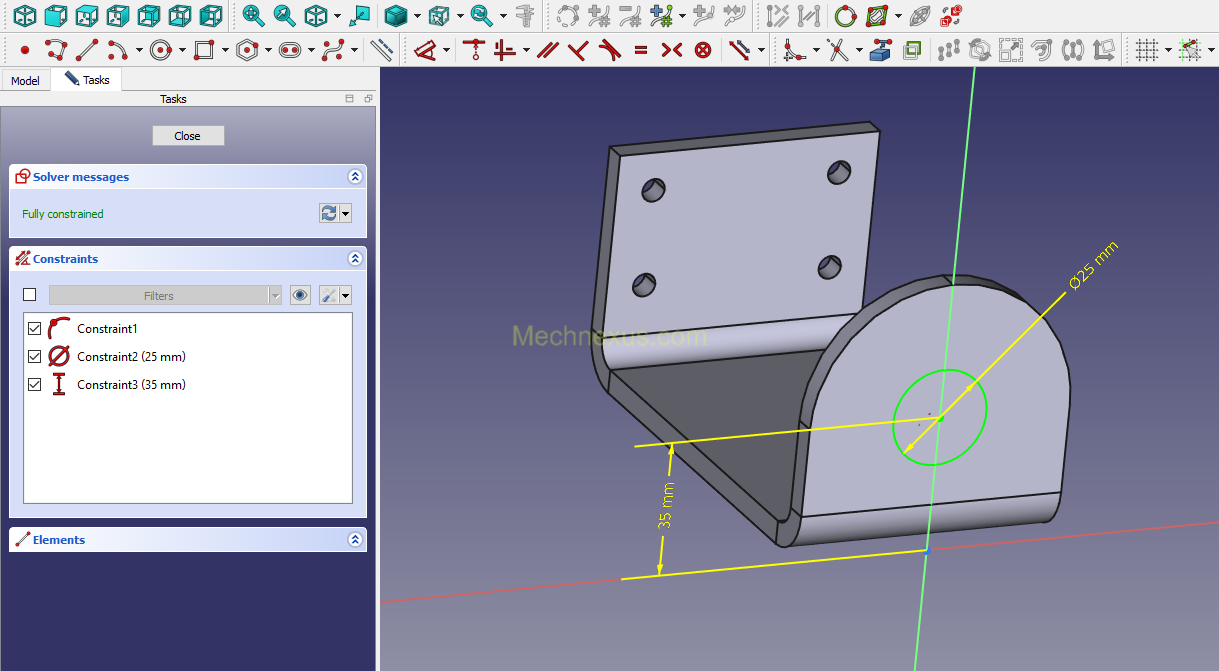This screenshot has height=671, width=1219.
Task: Select the Create Polyline tool
Action: click(56, 49)
